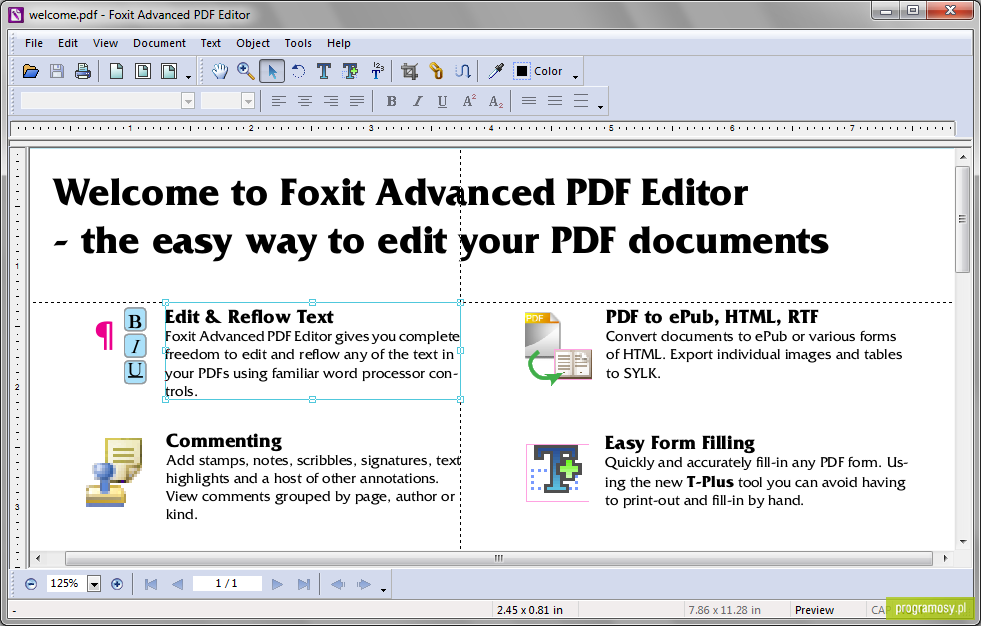Open the Object menu
981x626 pixels.
tap(253, 43)
